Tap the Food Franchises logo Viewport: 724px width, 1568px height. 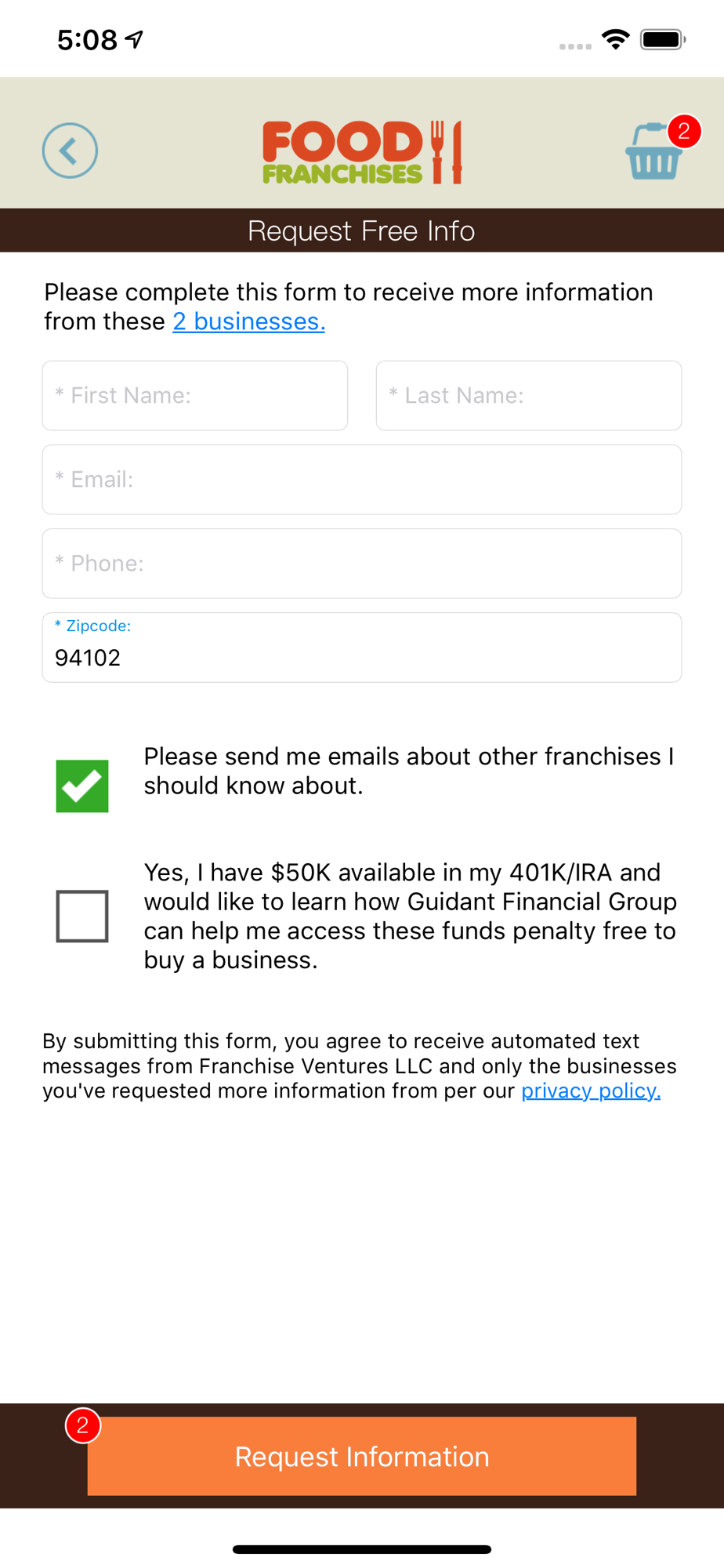pos(361,152)
